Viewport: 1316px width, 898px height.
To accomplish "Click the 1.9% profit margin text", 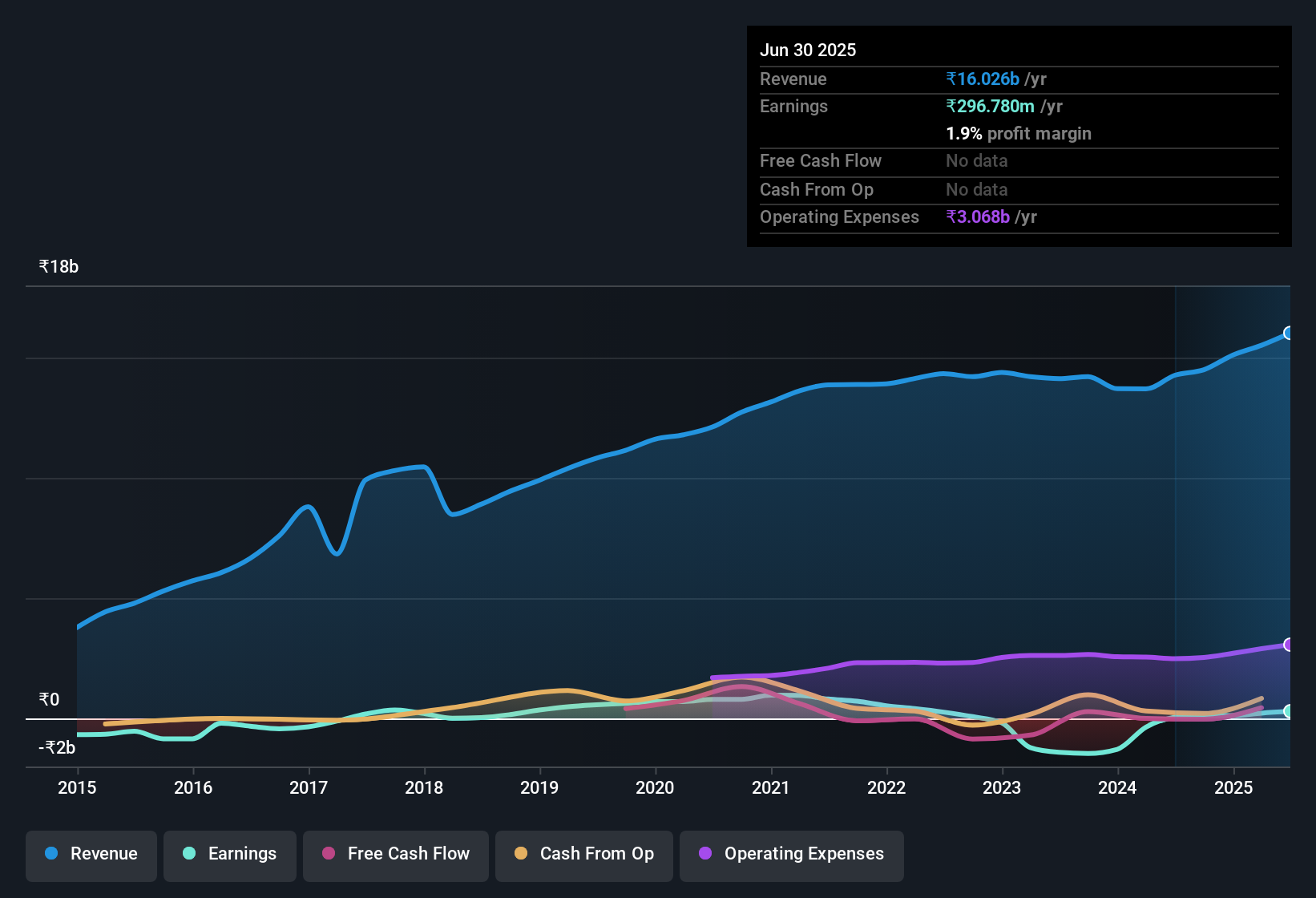I will click(1019, 134).
